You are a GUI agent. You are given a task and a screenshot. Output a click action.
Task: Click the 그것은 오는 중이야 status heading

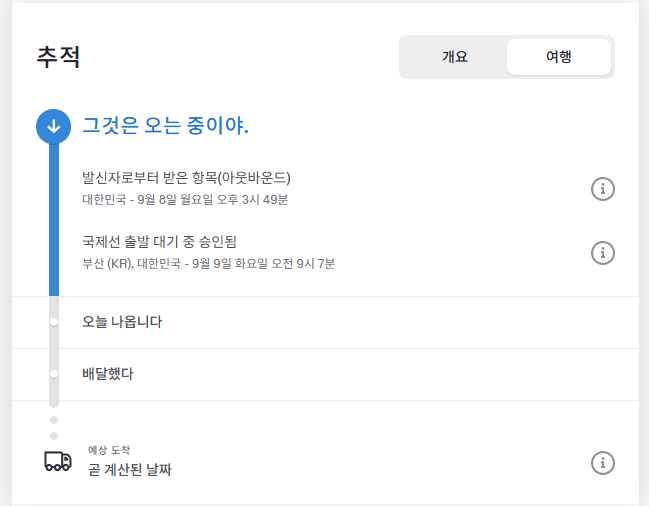[x=165, y=126]
